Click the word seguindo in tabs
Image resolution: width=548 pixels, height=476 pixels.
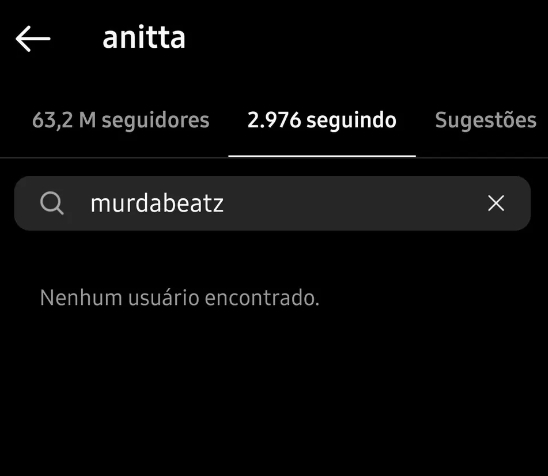pos(351,121)
